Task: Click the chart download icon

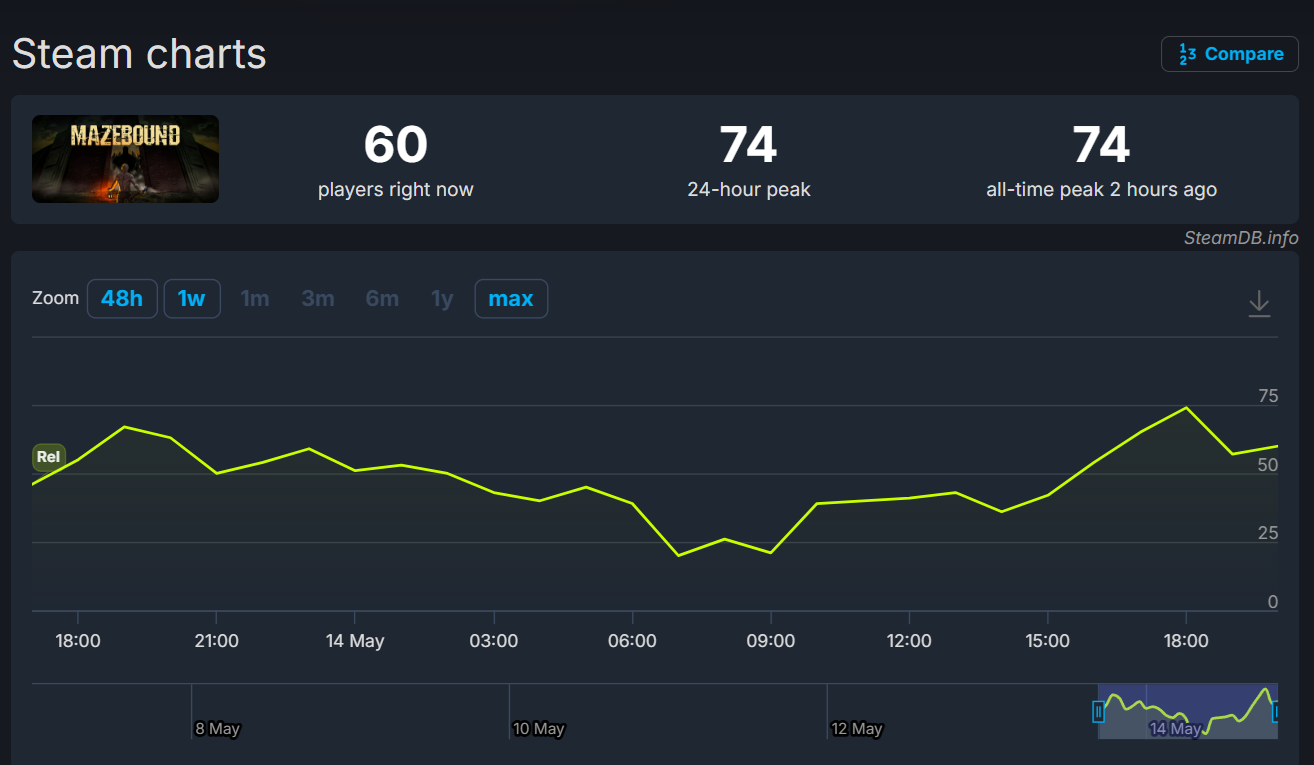Action: point(1259,303)
